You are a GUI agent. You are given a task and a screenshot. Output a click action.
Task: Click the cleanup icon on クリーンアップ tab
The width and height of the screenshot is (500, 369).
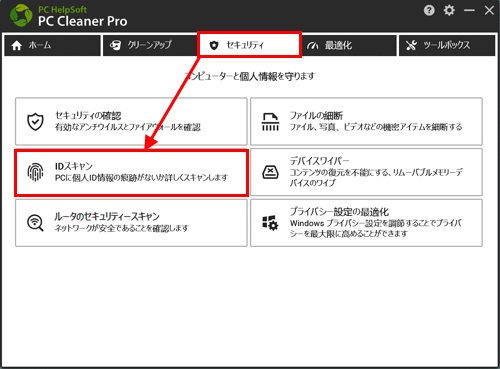point(115,45)
